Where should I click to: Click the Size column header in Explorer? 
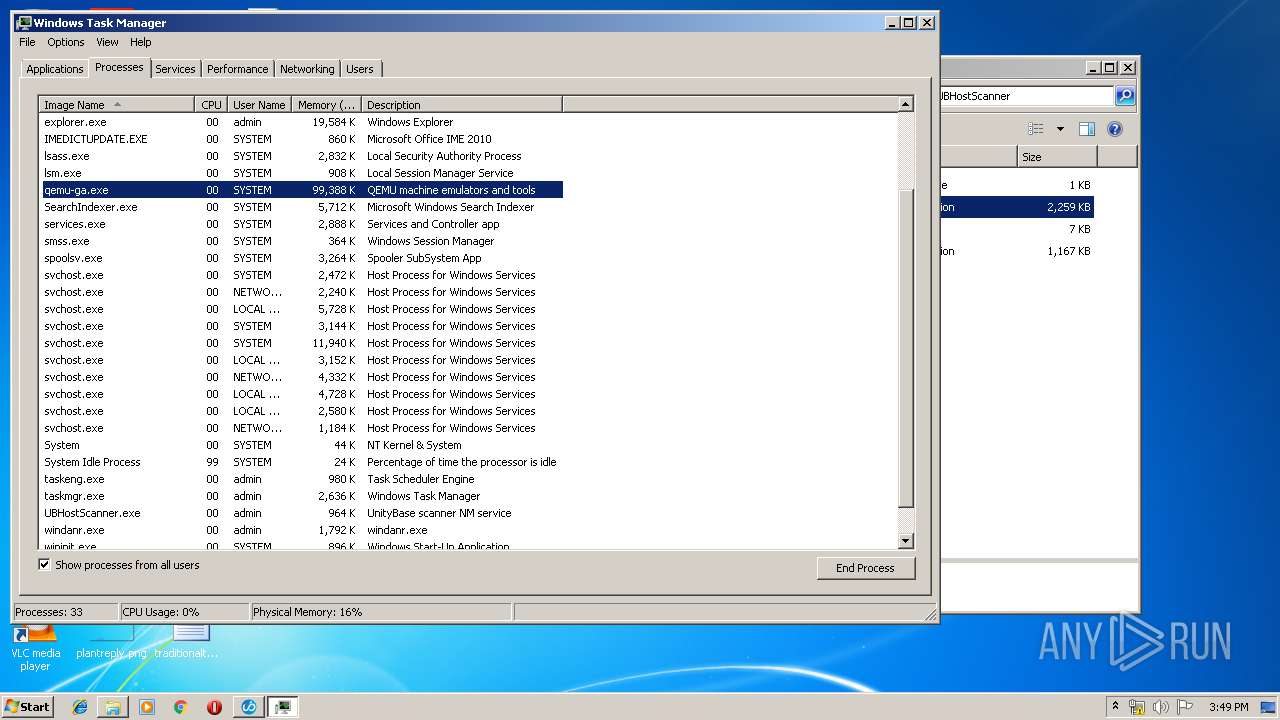(x=1057, y=156)
